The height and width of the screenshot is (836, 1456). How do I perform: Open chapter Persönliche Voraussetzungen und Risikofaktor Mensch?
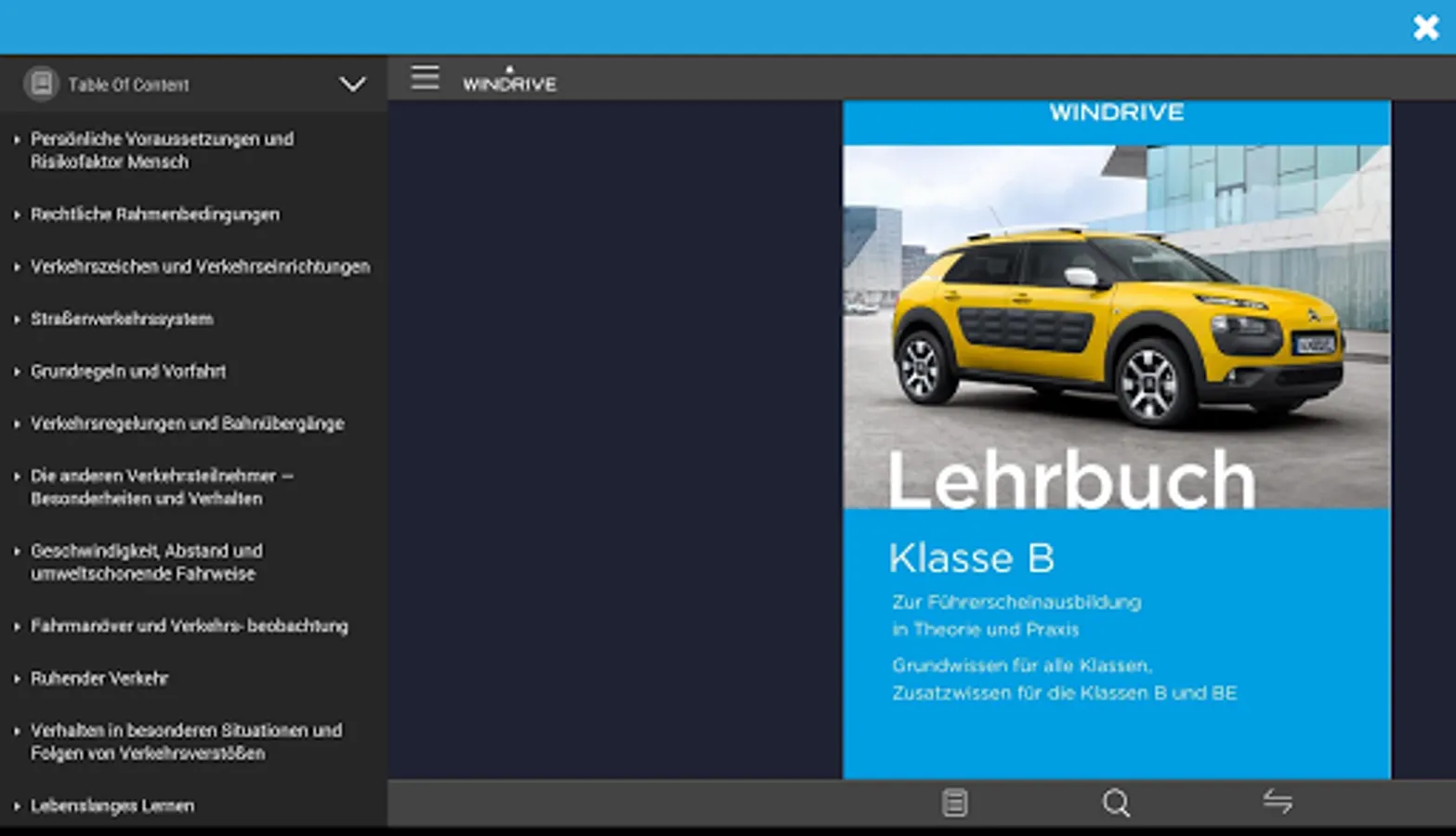pyautogui.click(x=162, y=150)
